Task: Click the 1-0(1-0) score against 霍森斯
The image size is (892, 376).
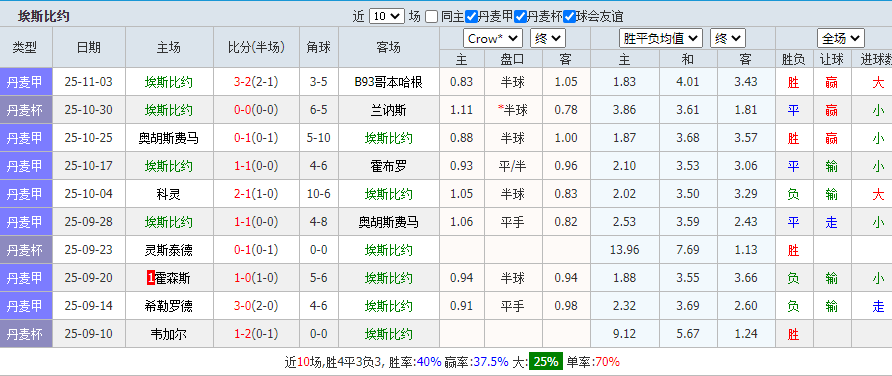Action: tap(256, 278)
